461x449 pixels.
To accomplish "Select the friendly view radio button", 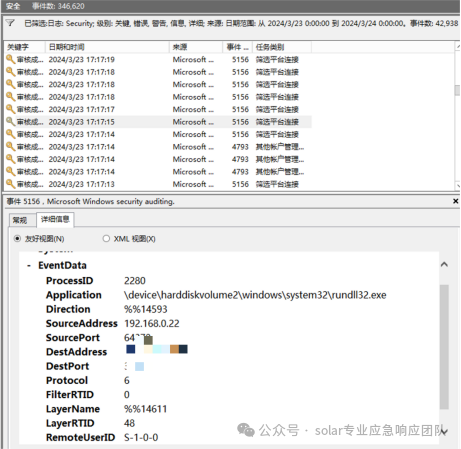I will (x=17, y=239).
